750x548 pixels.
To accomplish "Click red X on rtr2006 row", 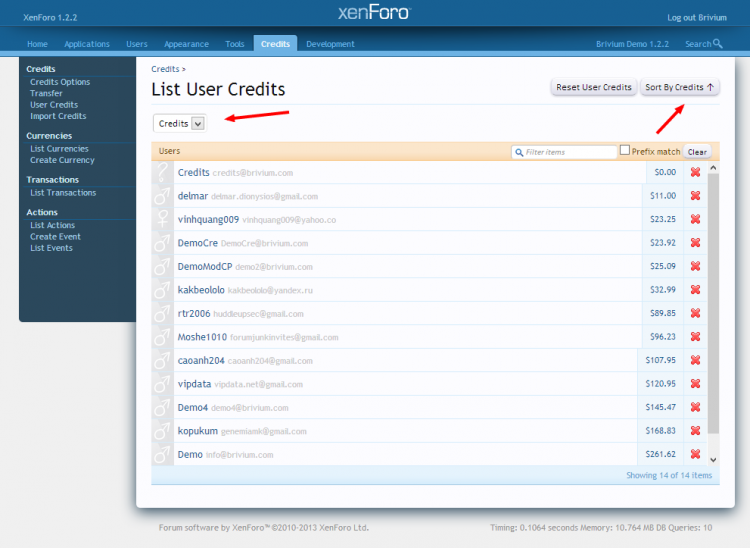I will point(695,313).
